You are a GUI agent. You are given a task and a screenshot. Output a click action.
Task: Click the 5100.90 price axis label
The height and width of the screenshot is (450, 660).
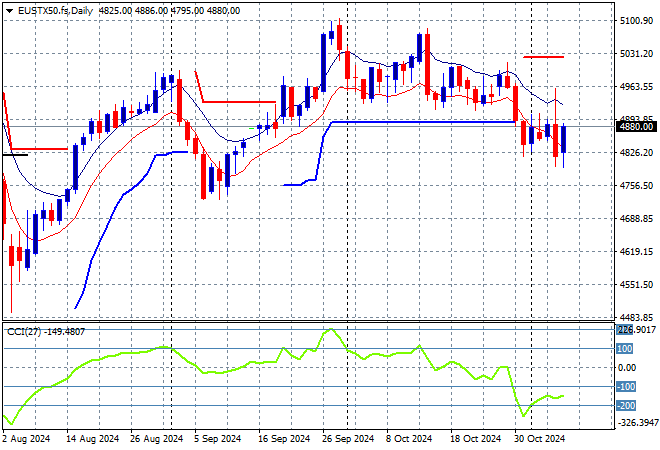click(636, 21)
